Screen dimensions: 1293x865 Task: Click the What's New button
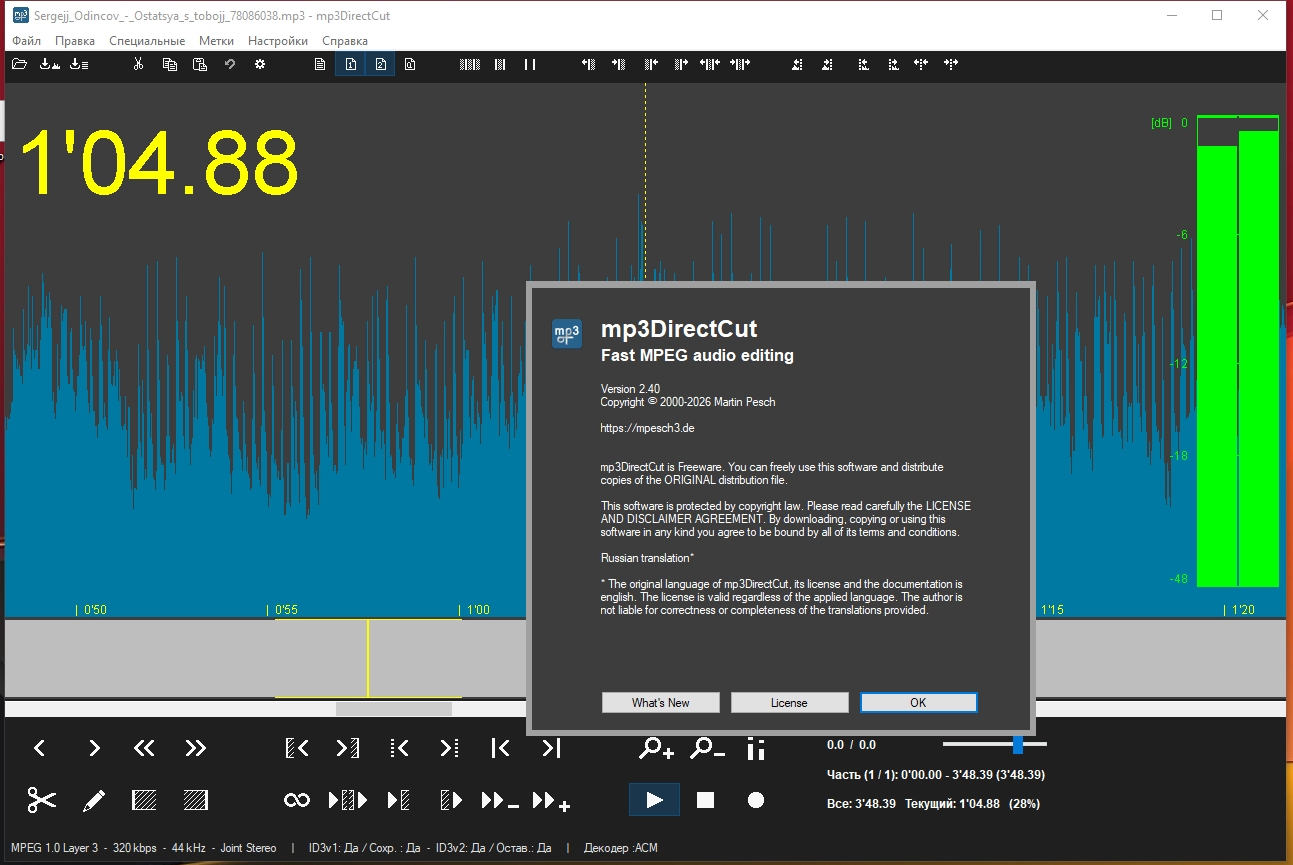pos(660,703)
